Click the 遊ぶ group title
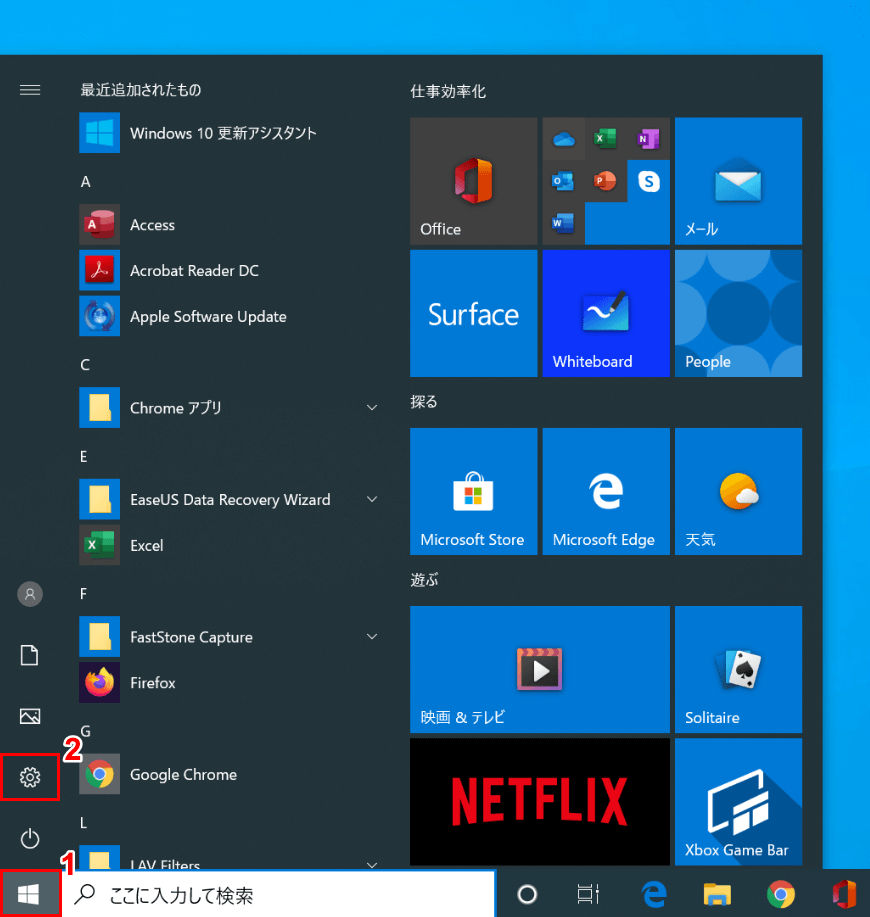870x917 pixels. (424, 580)
